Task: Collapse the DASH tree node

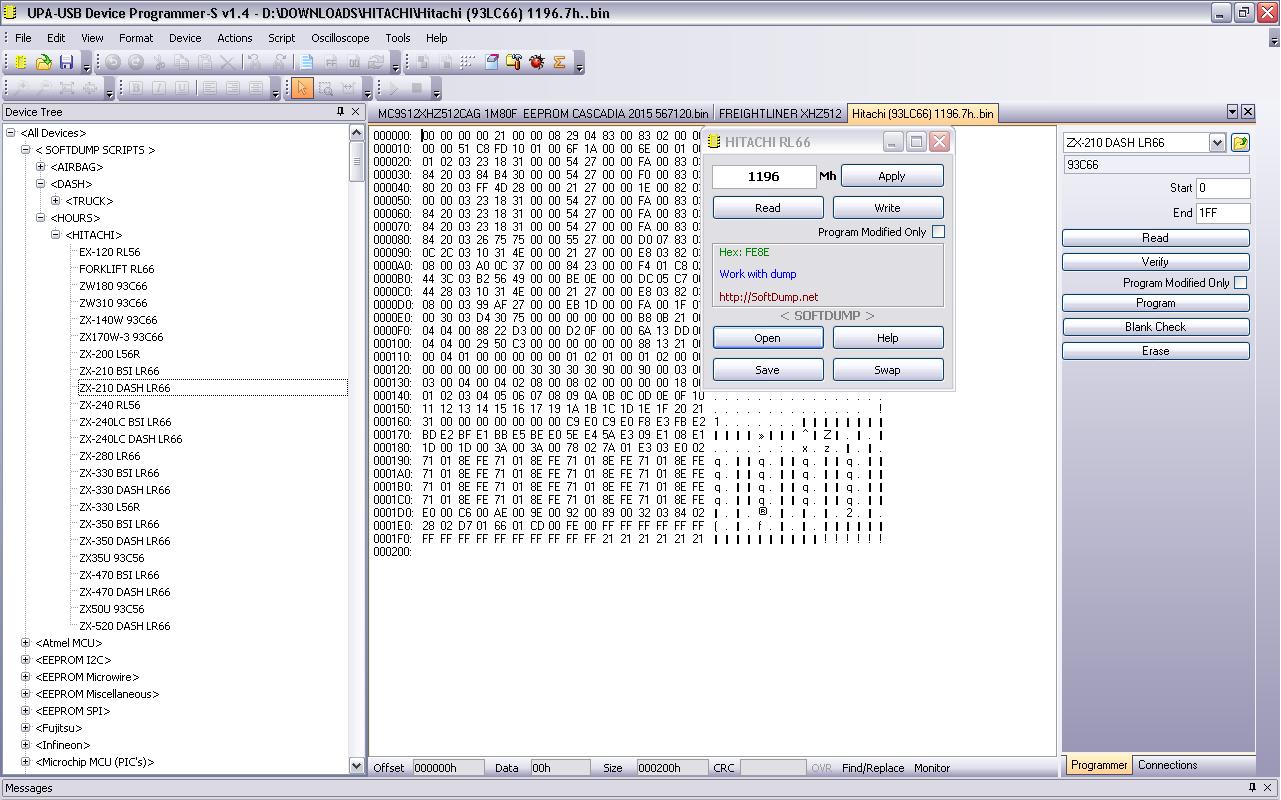Action: (40, 184)
